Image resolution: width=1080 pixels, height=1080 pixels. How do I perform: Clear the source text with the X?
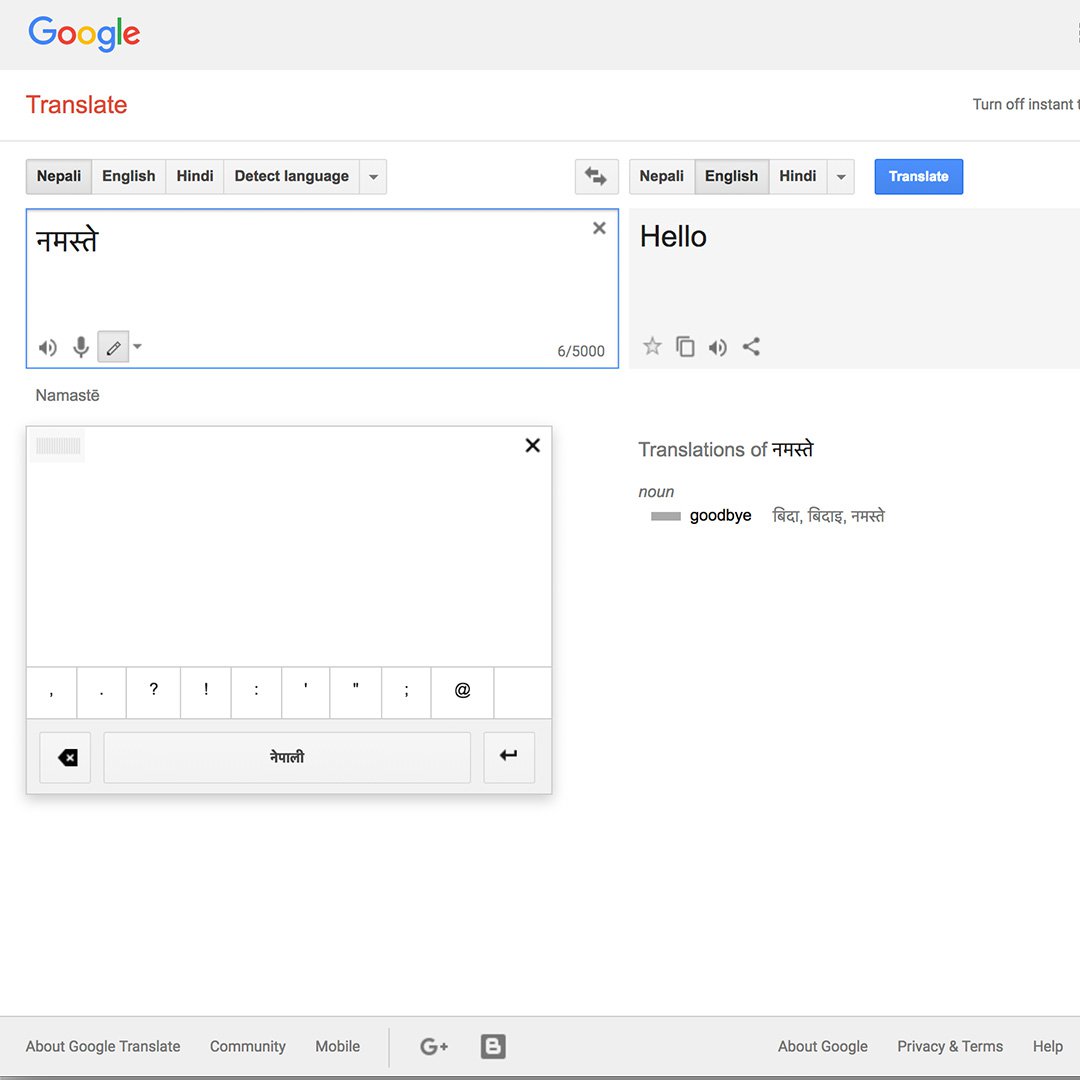599,228
